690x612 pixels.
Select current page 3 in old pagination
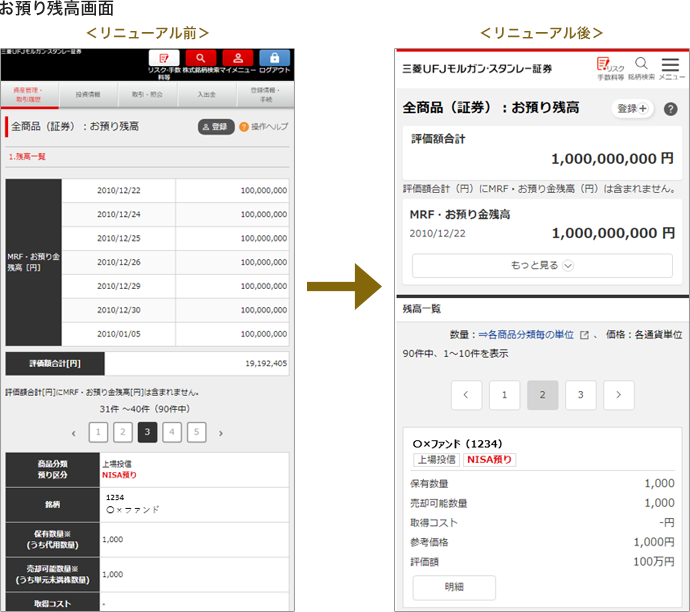click(147, 432)
